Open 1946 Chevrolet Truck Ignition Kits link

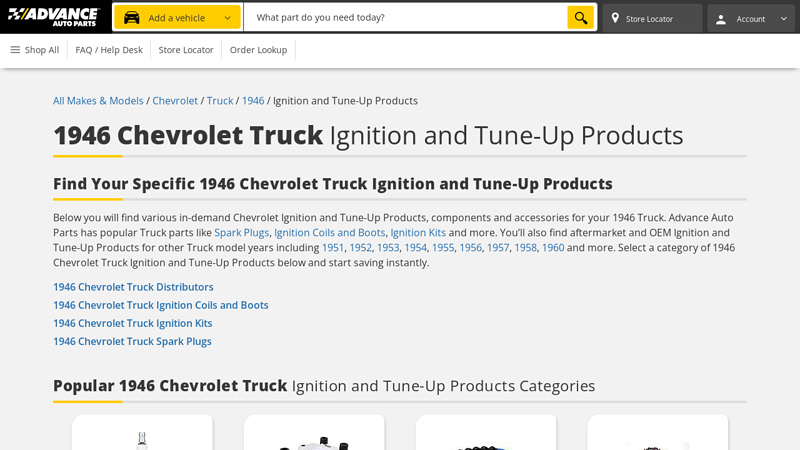pyautogui.click(x=132, y=323)
